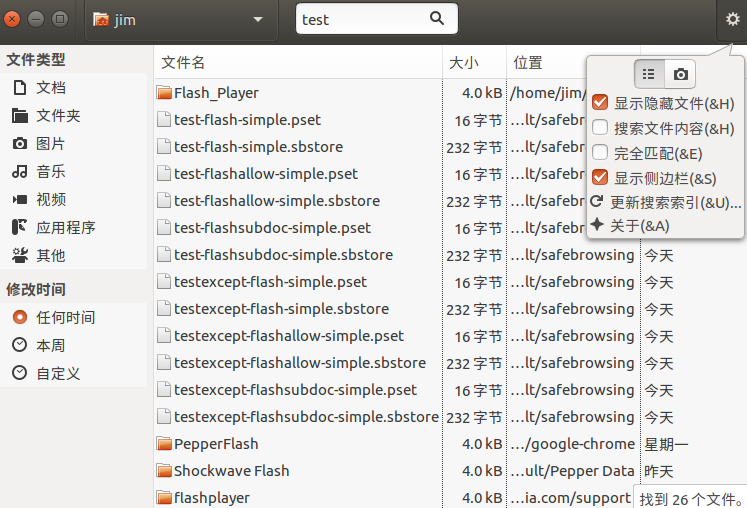
Task: Click the PepperFlash folder icon
Action: 164,444
